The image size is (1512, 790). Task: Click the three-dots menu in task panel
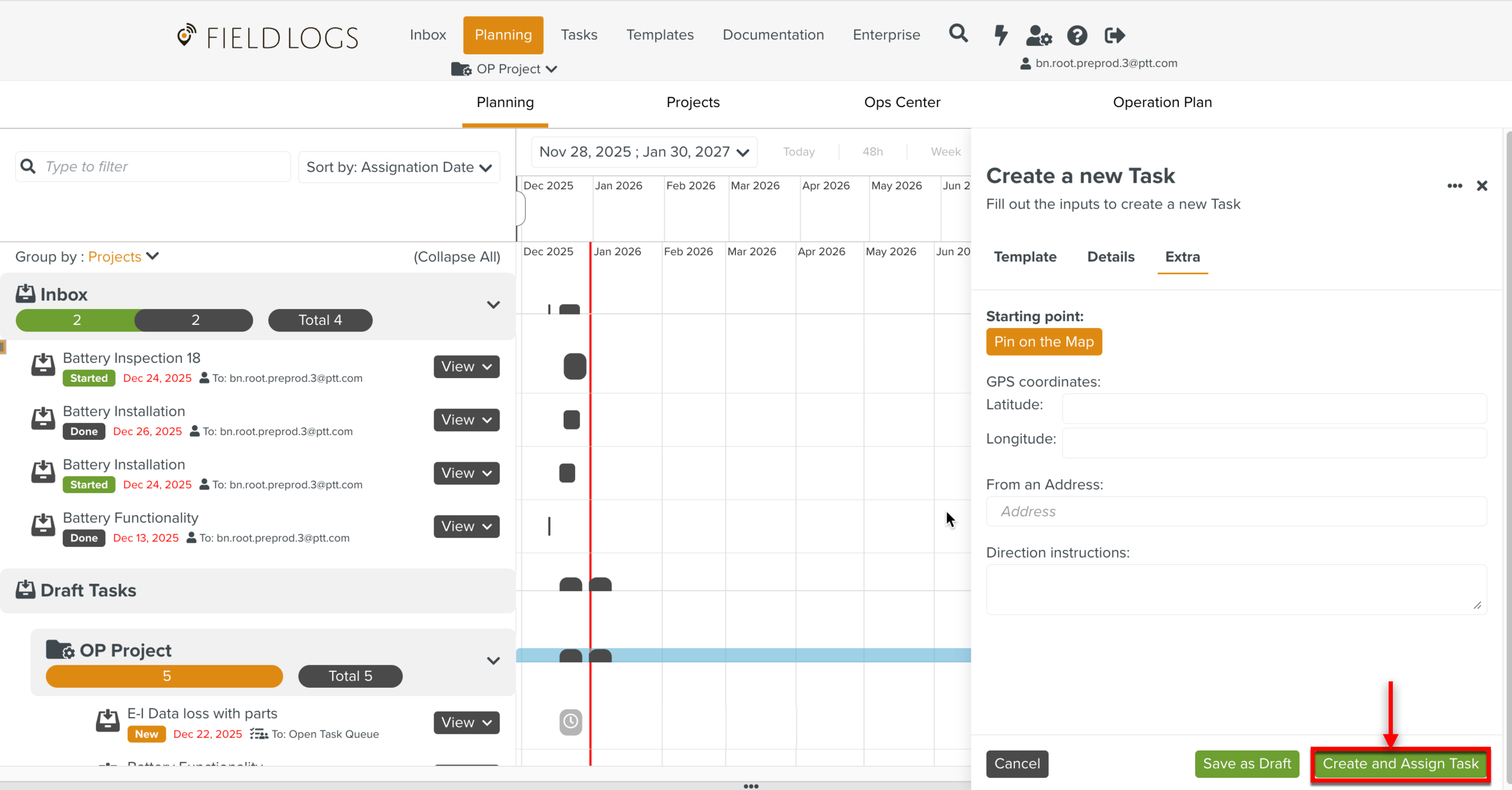pyautogui.click(x=1455, y=186)
